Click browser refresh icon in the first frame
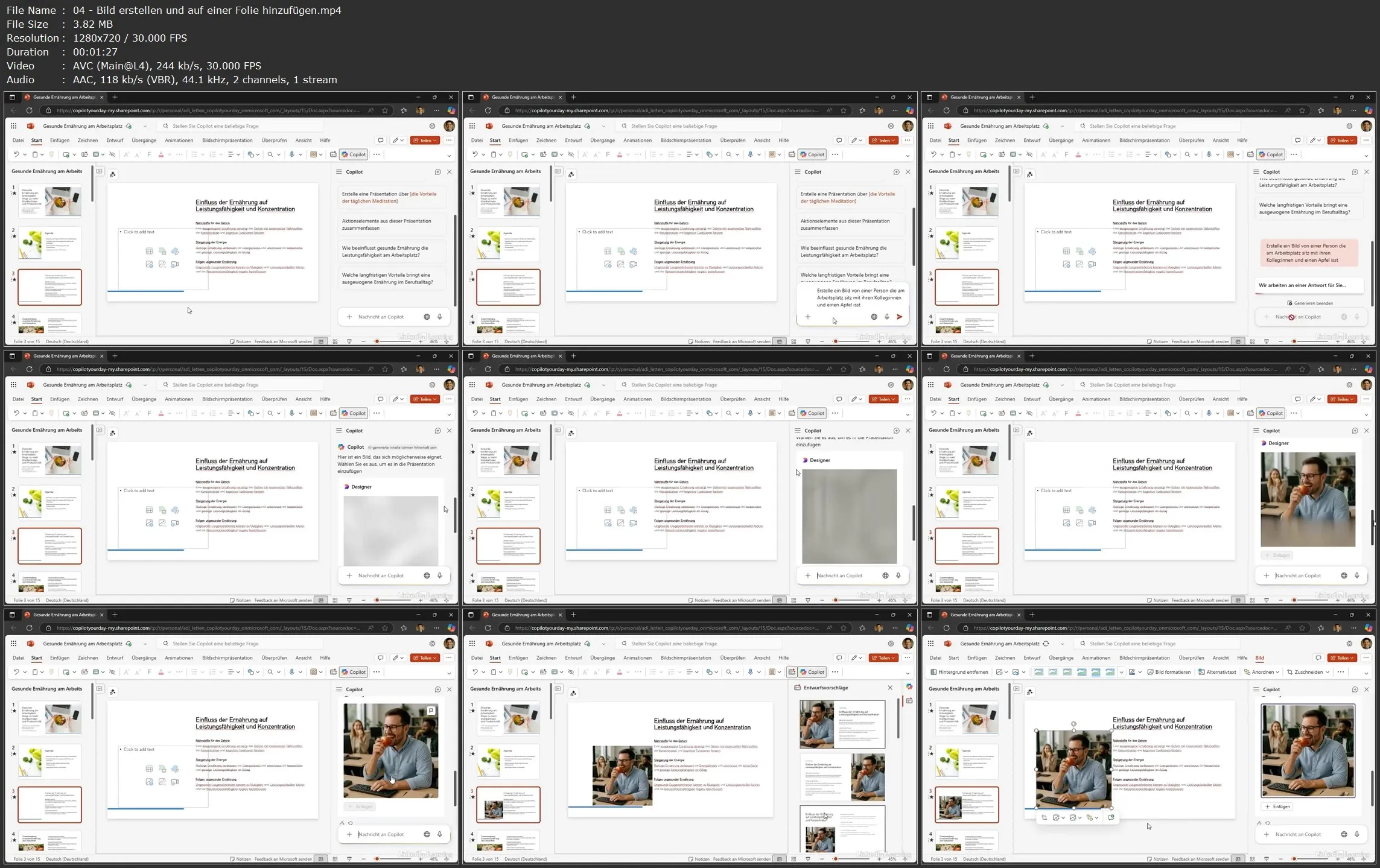This screenshot has width=1380, height=868. pos(29,110)
